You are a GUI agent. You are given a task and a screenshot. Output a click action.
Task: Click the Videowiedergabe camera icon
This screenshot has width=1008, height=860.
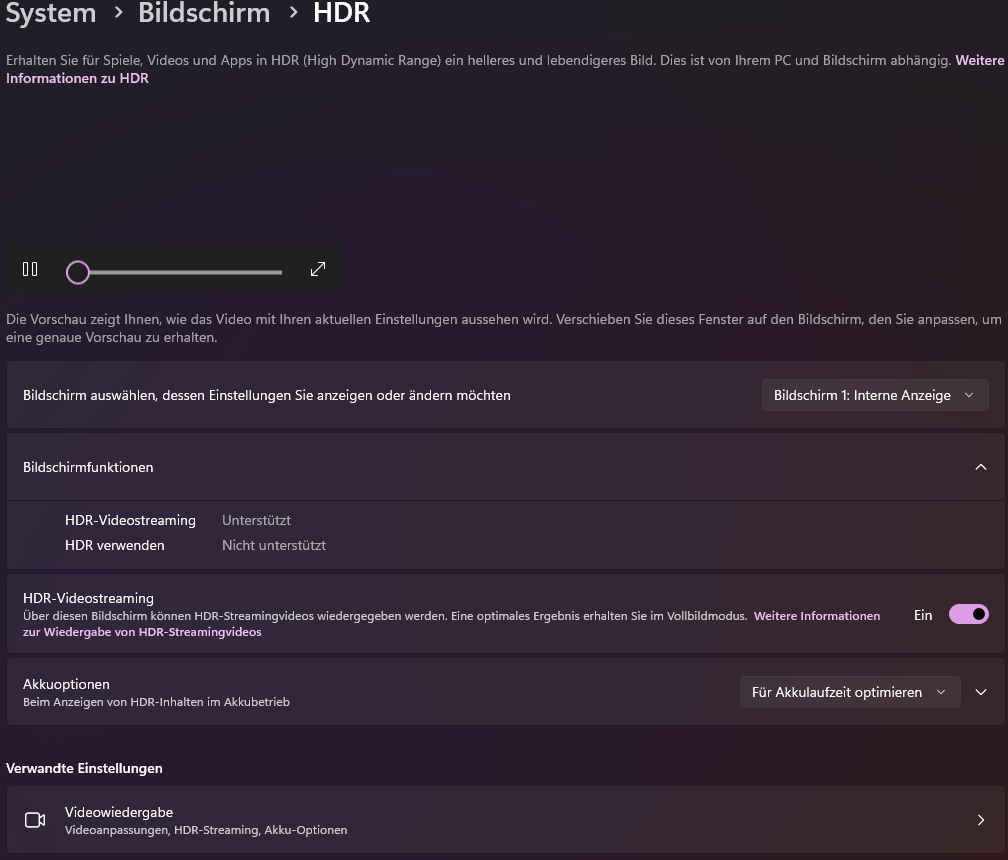[34, 819]
